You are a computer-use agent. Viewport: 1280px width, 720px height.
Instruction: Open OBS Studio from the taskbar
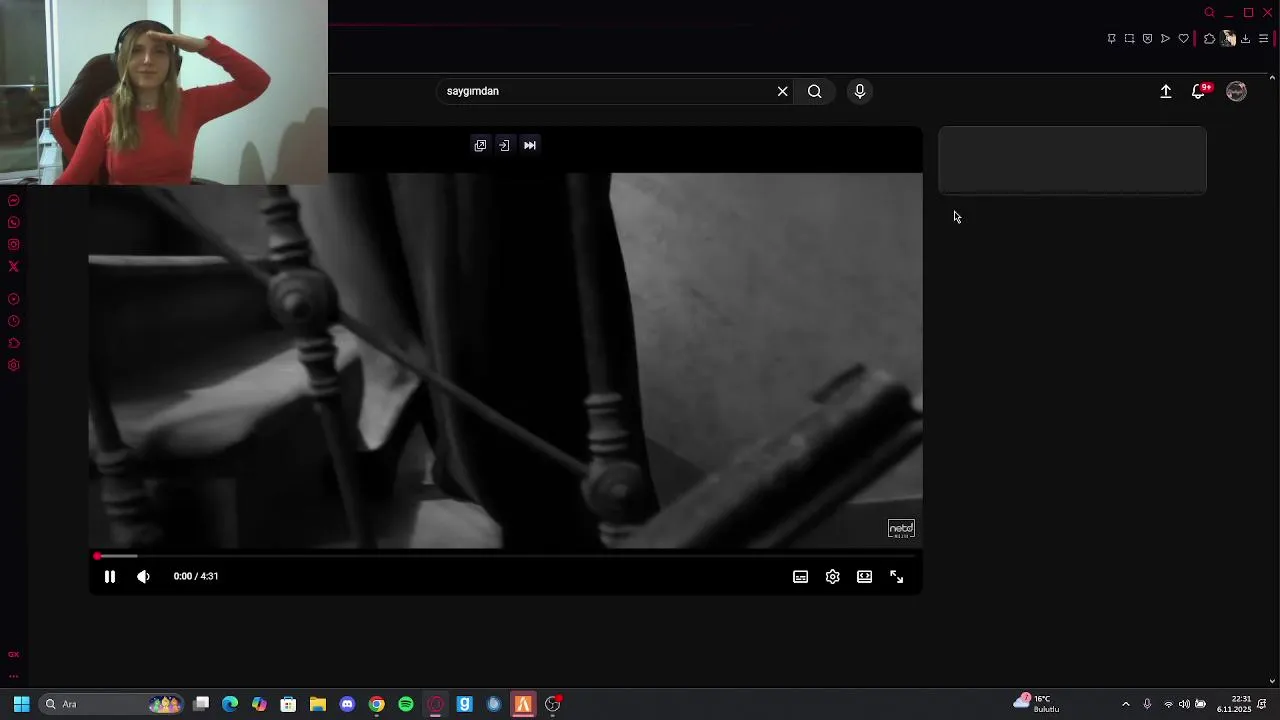tap(553, 704)
